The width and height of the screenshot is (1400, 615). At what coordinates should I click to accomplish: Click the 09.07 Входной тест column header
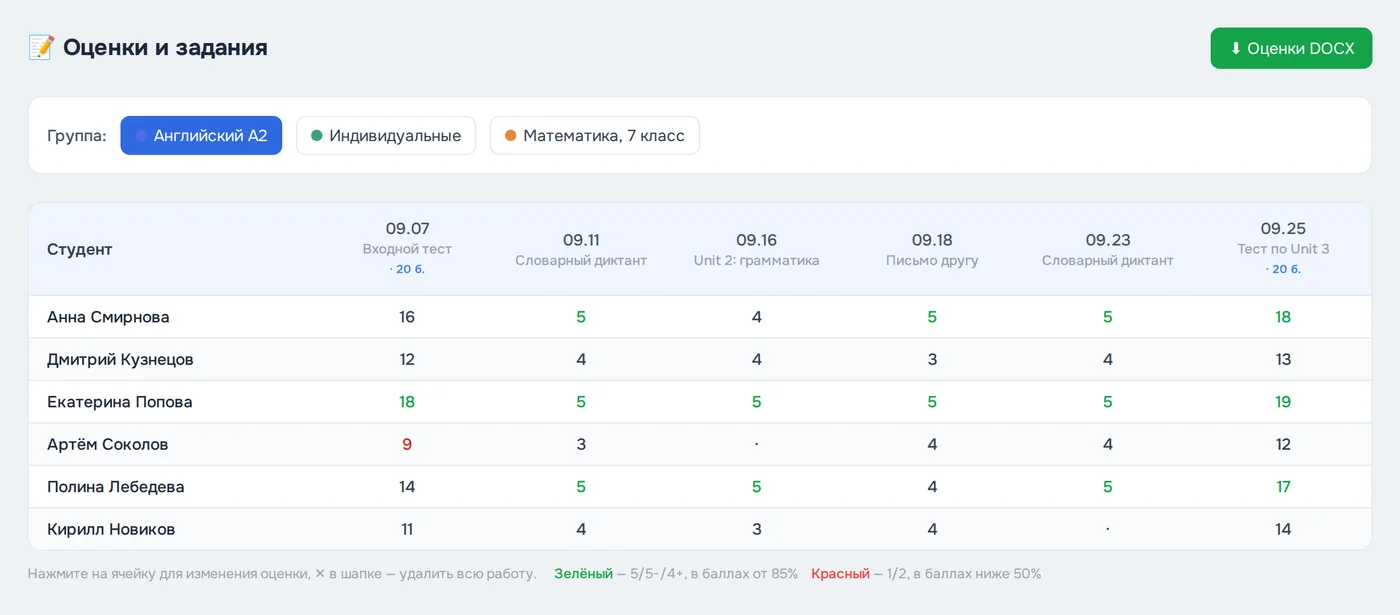click(x=407, y=249)
